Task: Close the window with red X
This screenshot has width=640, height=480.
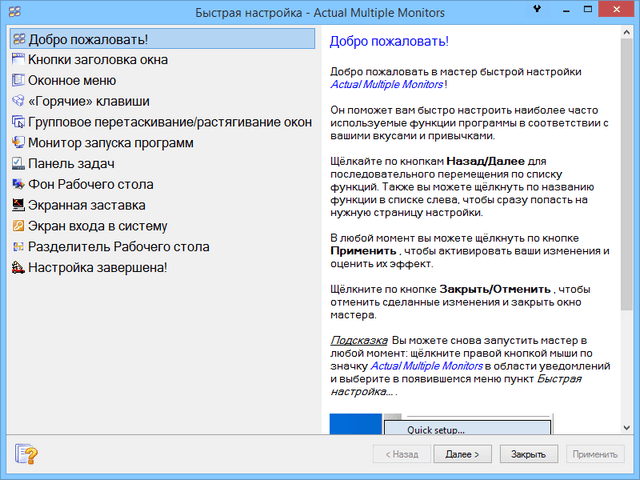Action: tap(616, 9)
